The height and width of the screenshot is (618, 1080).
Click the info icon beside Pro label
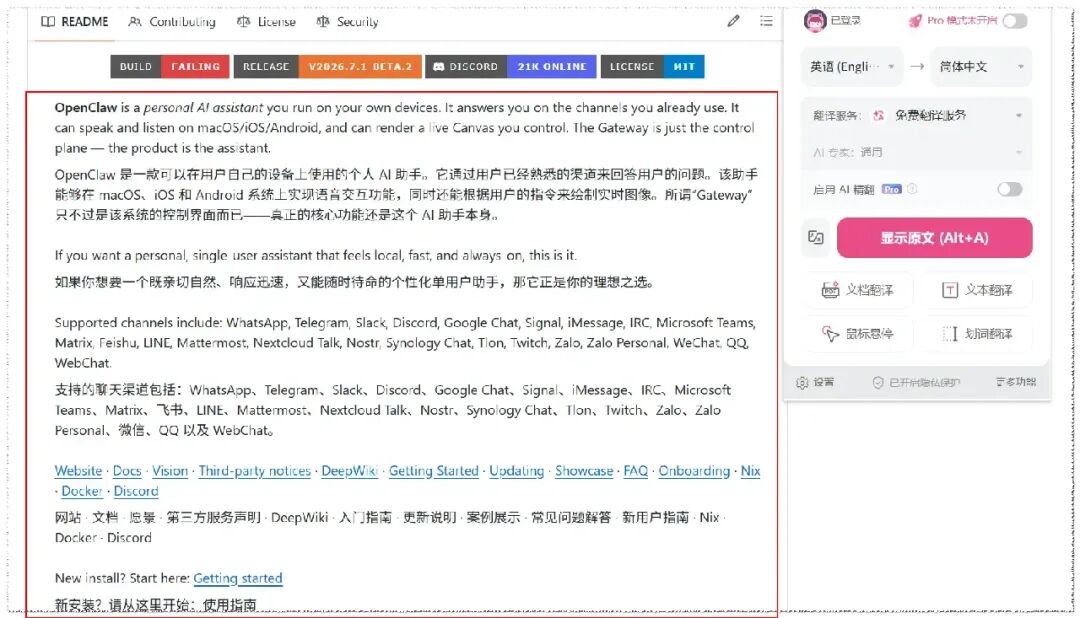(912, 189)
